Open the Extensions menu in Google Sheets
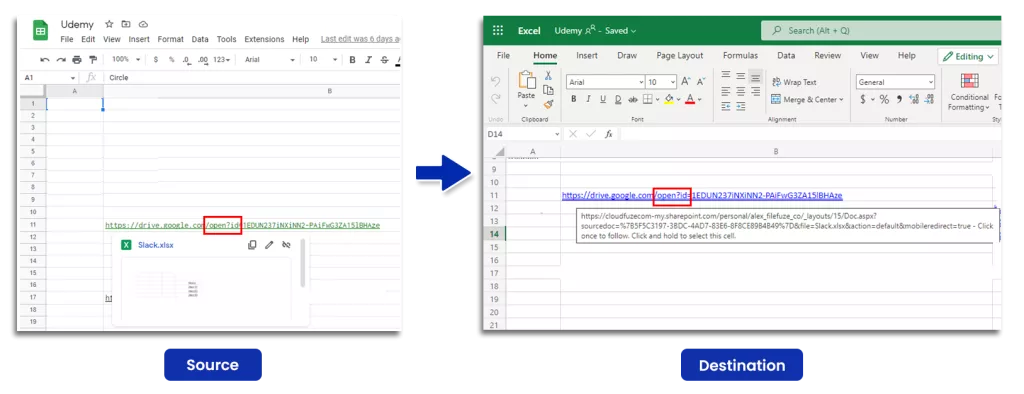 (264, 39)
